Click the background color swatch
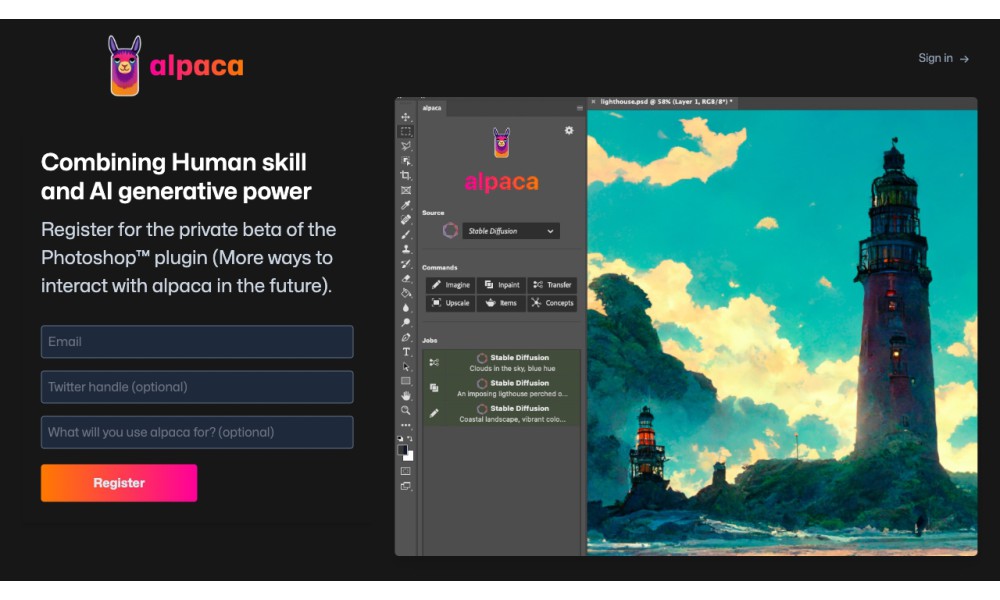This screenshot has height=600, width=1000. [x=409, y=457]
